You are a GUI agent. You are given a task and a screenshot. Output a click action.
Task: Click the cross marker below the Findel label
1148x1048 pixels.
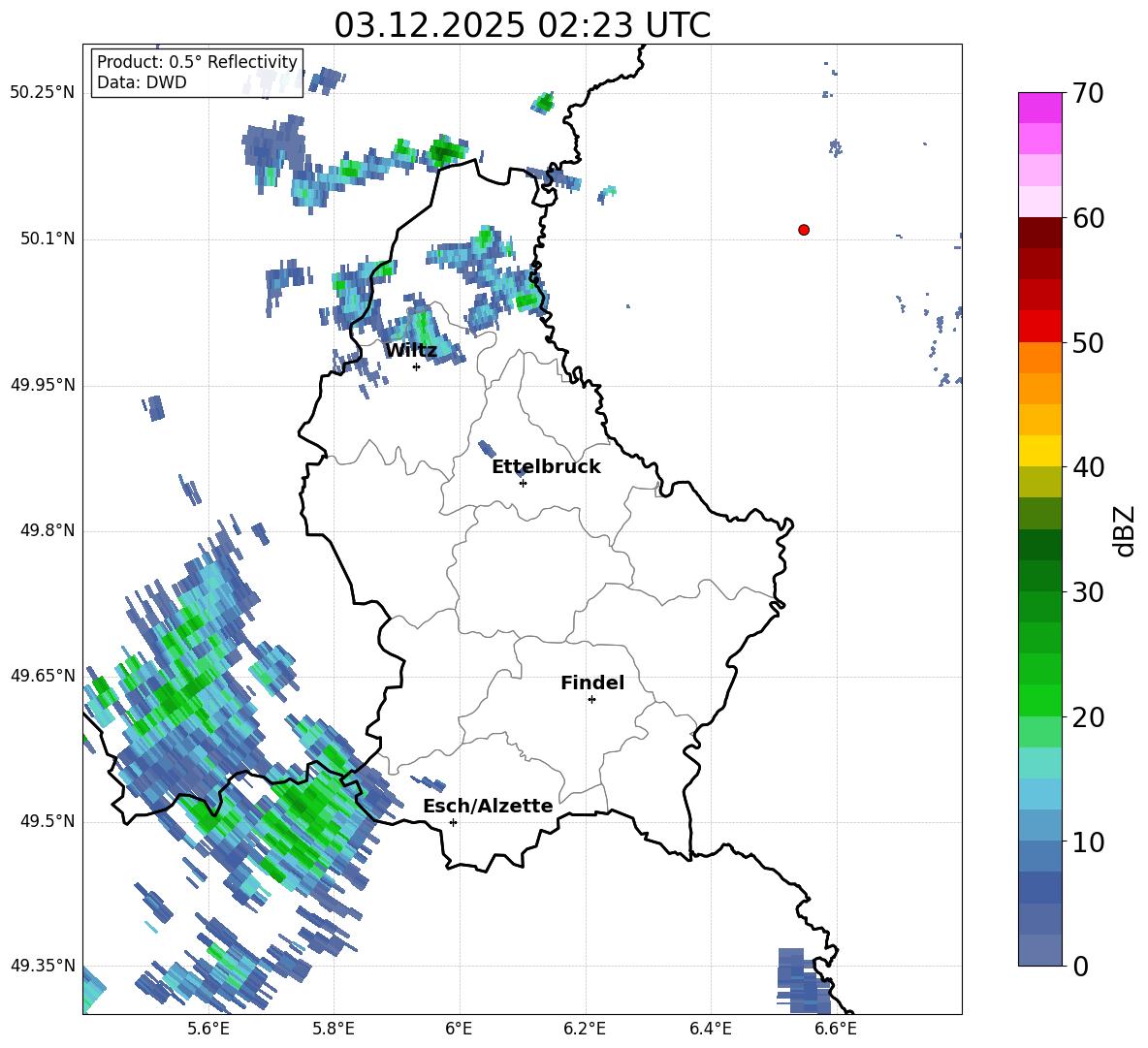591,700
